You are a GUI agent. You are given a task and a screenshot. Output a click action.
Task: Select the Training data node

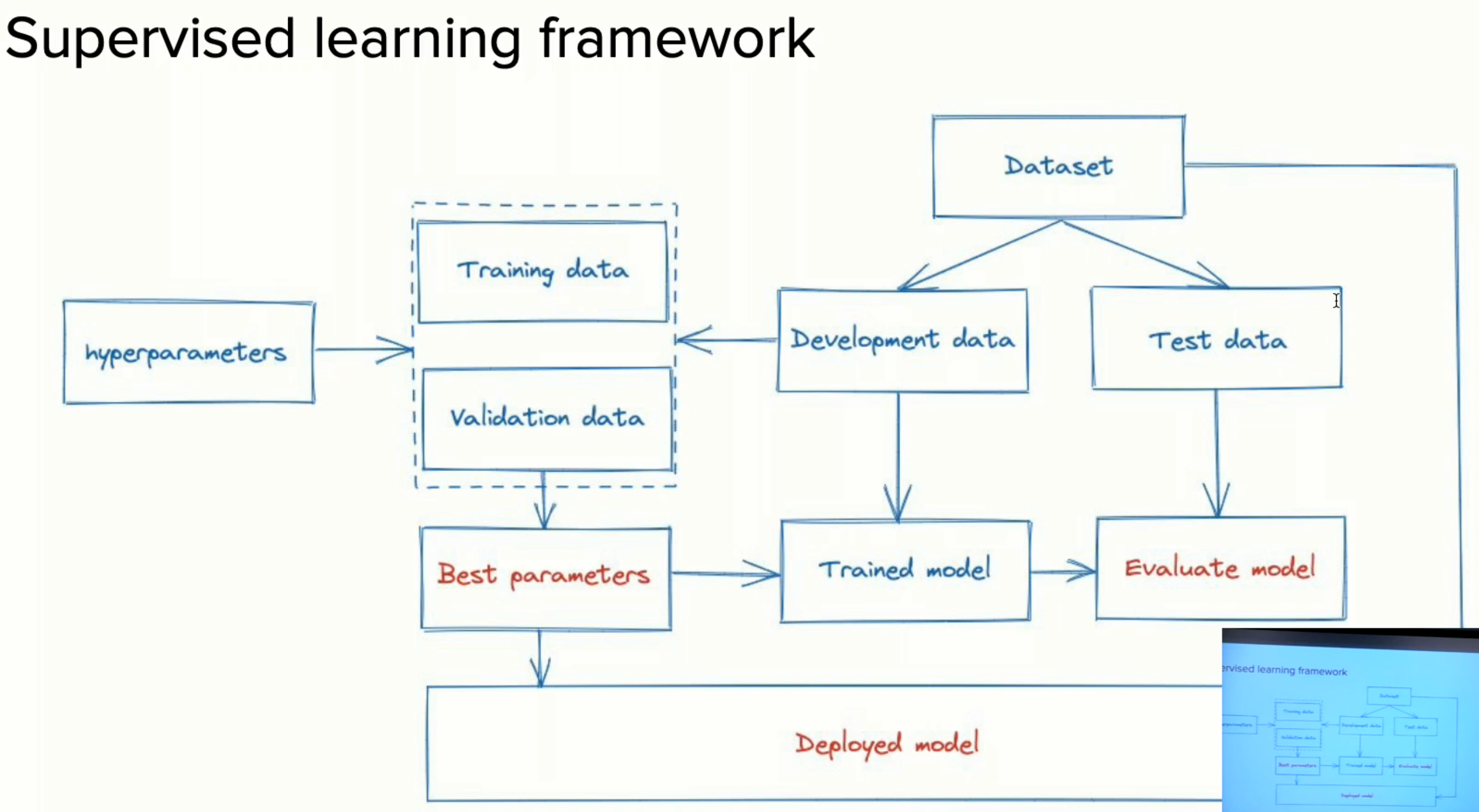tap(540, 269)
